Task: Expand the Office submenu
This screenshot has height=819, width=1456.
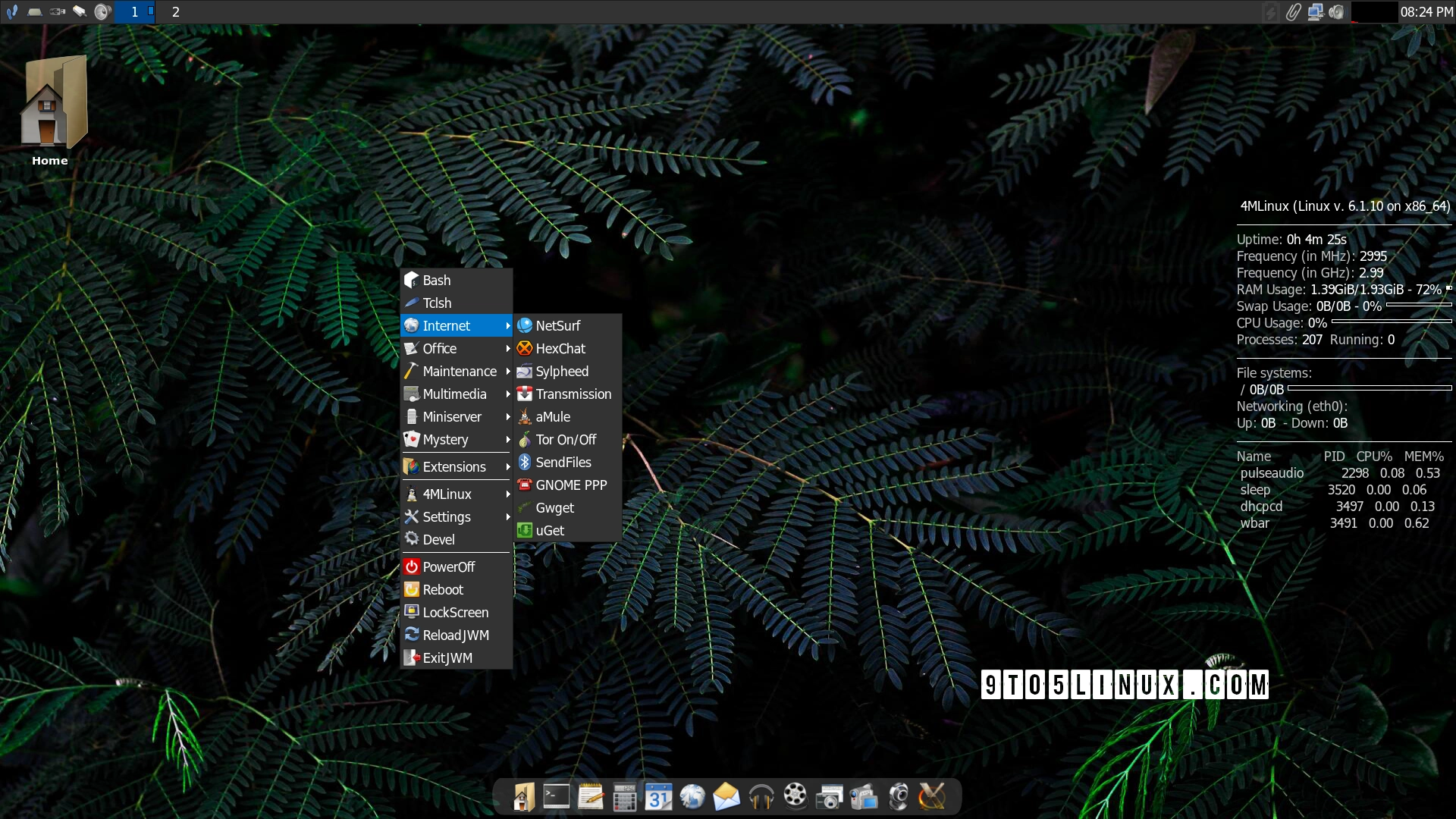Action: click(x=440, y=348)
